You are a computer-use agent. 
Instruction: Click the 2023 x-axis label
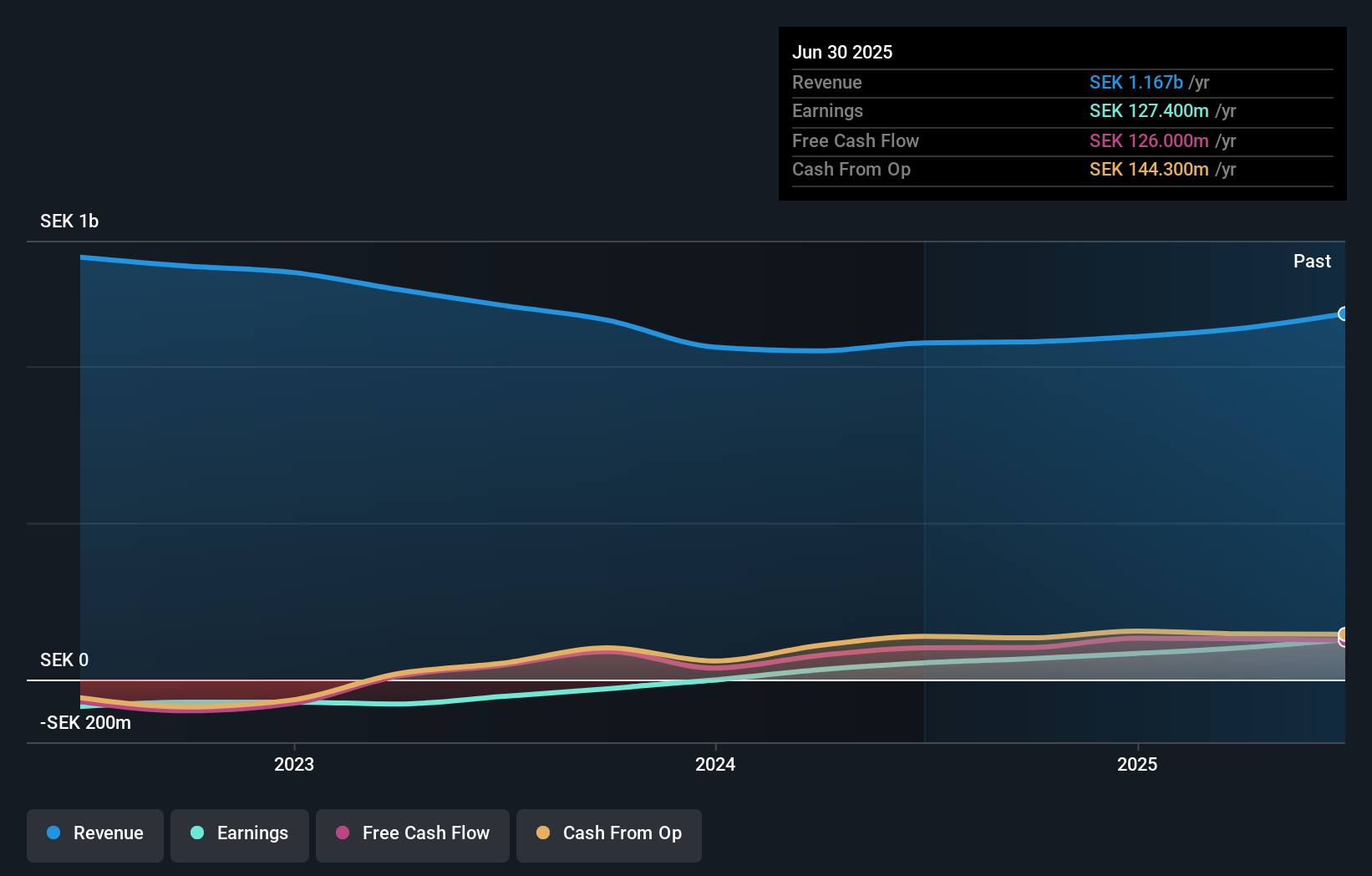click(294, 764)
